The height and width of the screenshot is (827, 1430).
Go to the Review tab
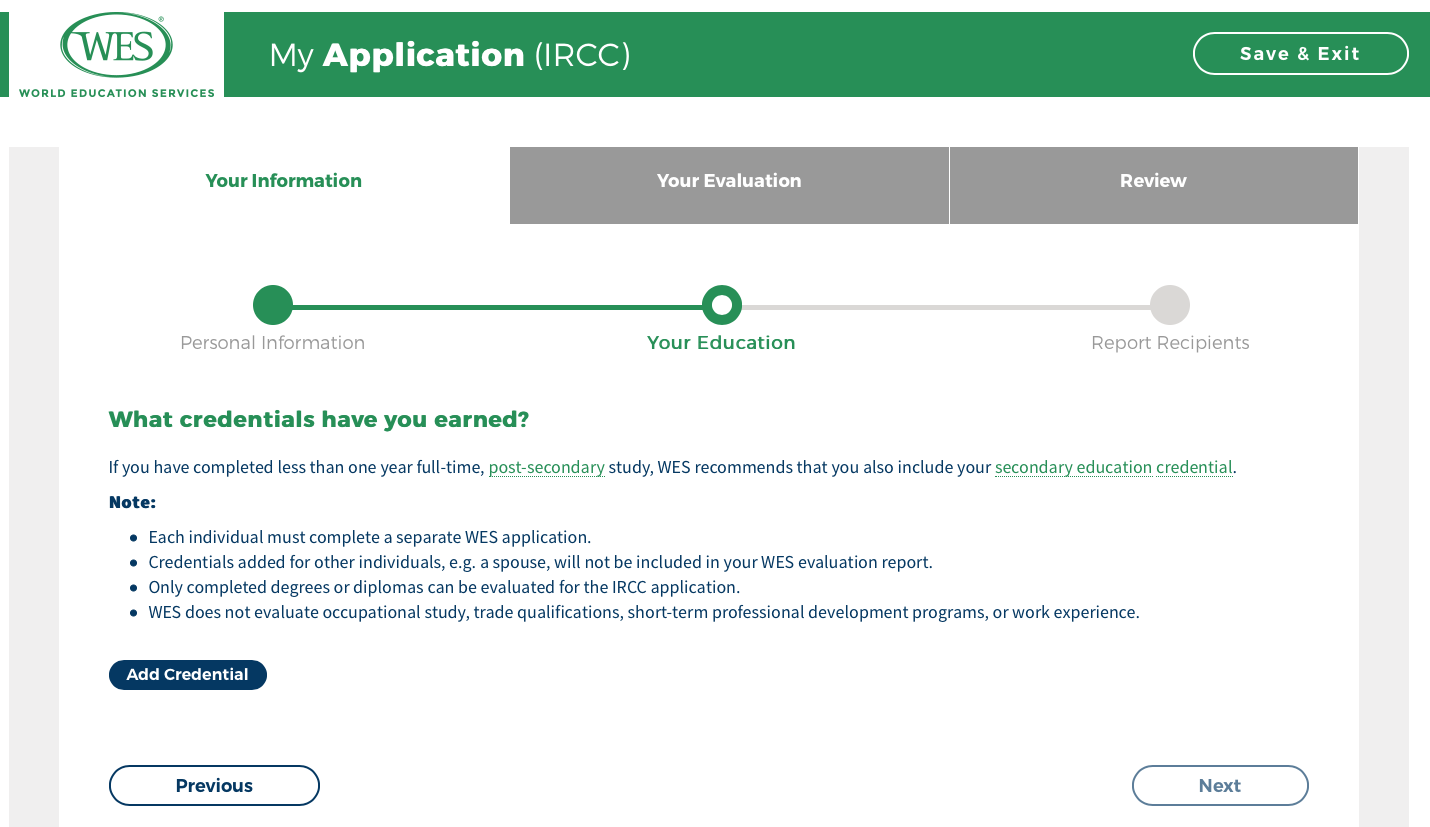pos(1152,181)
